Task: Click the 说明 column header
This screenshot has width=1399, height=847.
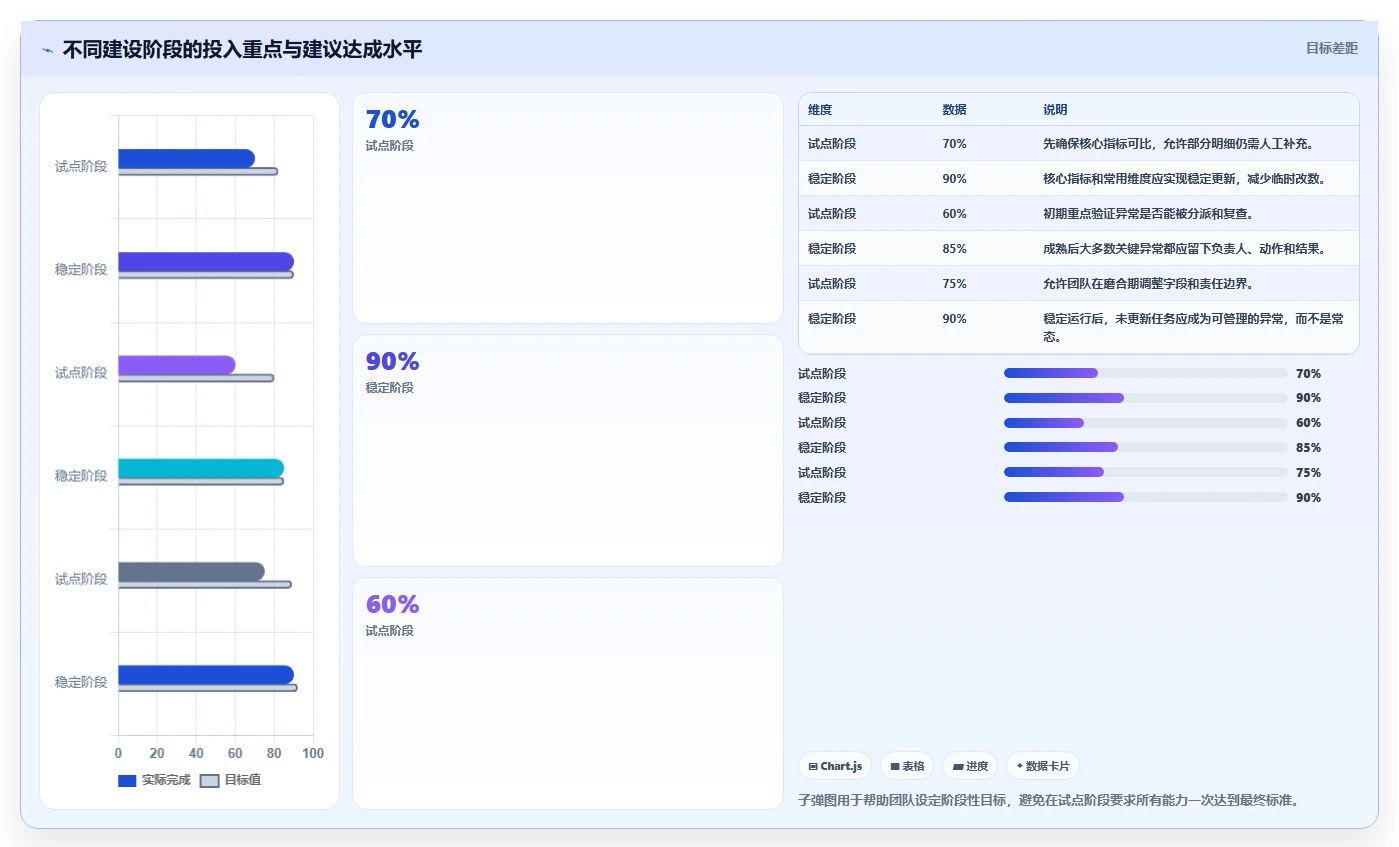Action: (x=1055, y=109)
